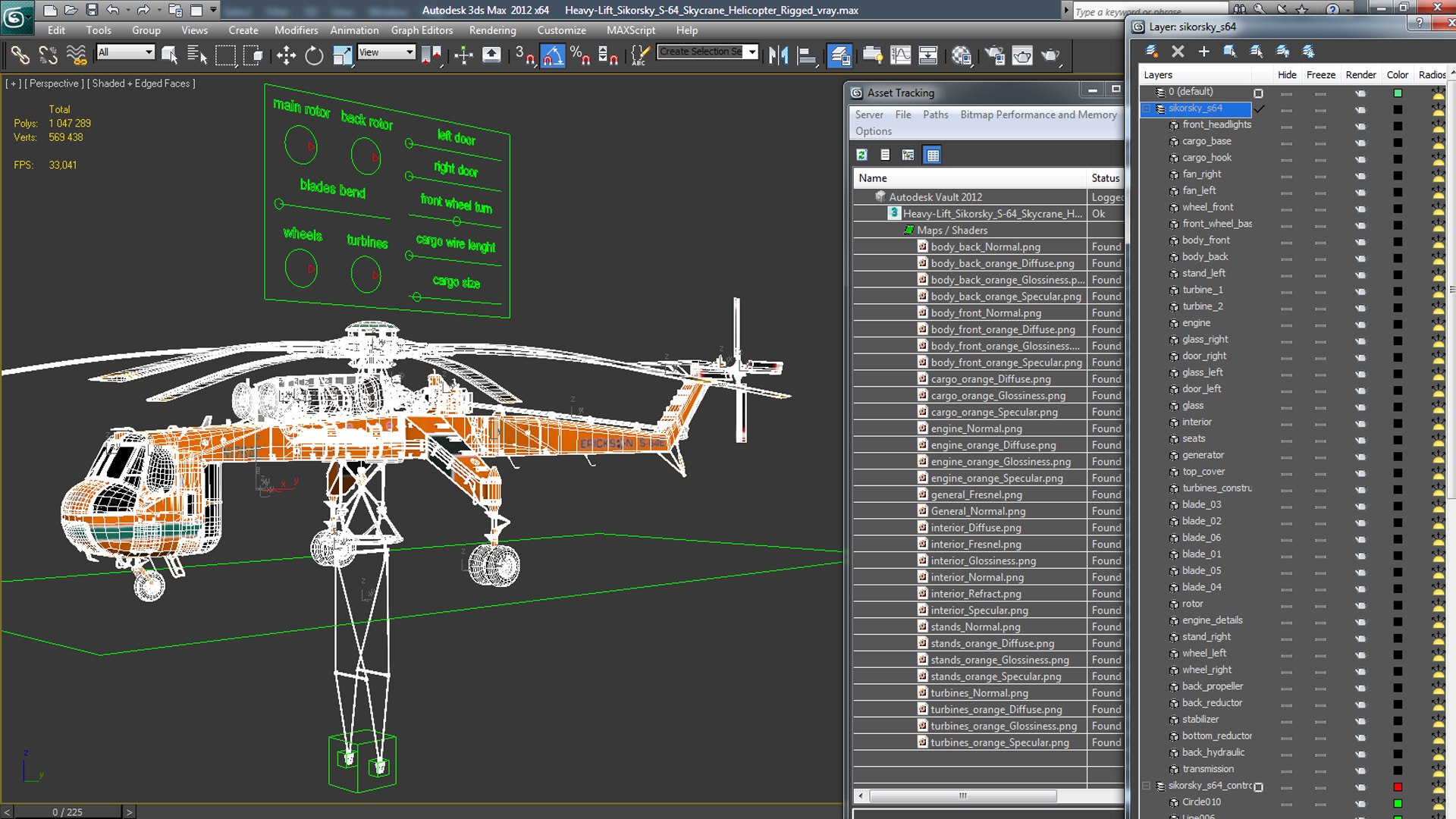Open the Select by Name dialog
Image resolution: width=1456 pixels, height=819 pixels.
(x=197, y=55)
